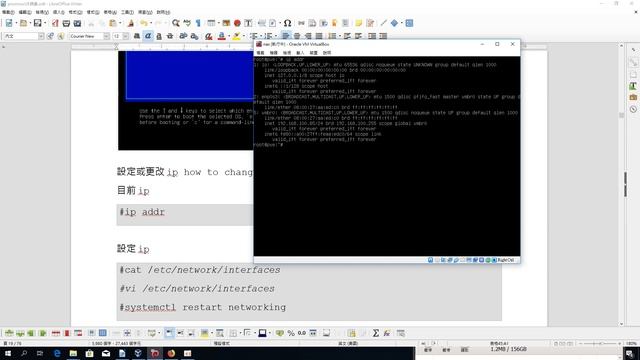The width and height of the screenshot is (640, 360).
Task: Open the last menu in VirtualBox window
Action: pos(327,53)
